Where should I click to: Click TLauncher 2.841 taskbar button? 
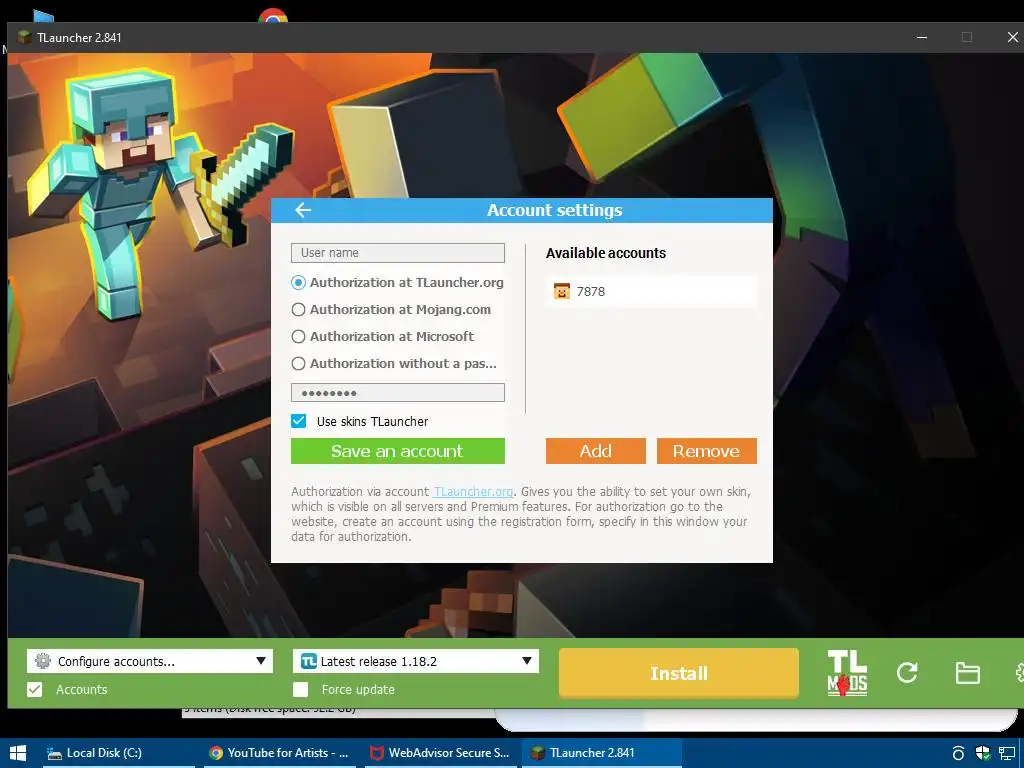point(601,753)
